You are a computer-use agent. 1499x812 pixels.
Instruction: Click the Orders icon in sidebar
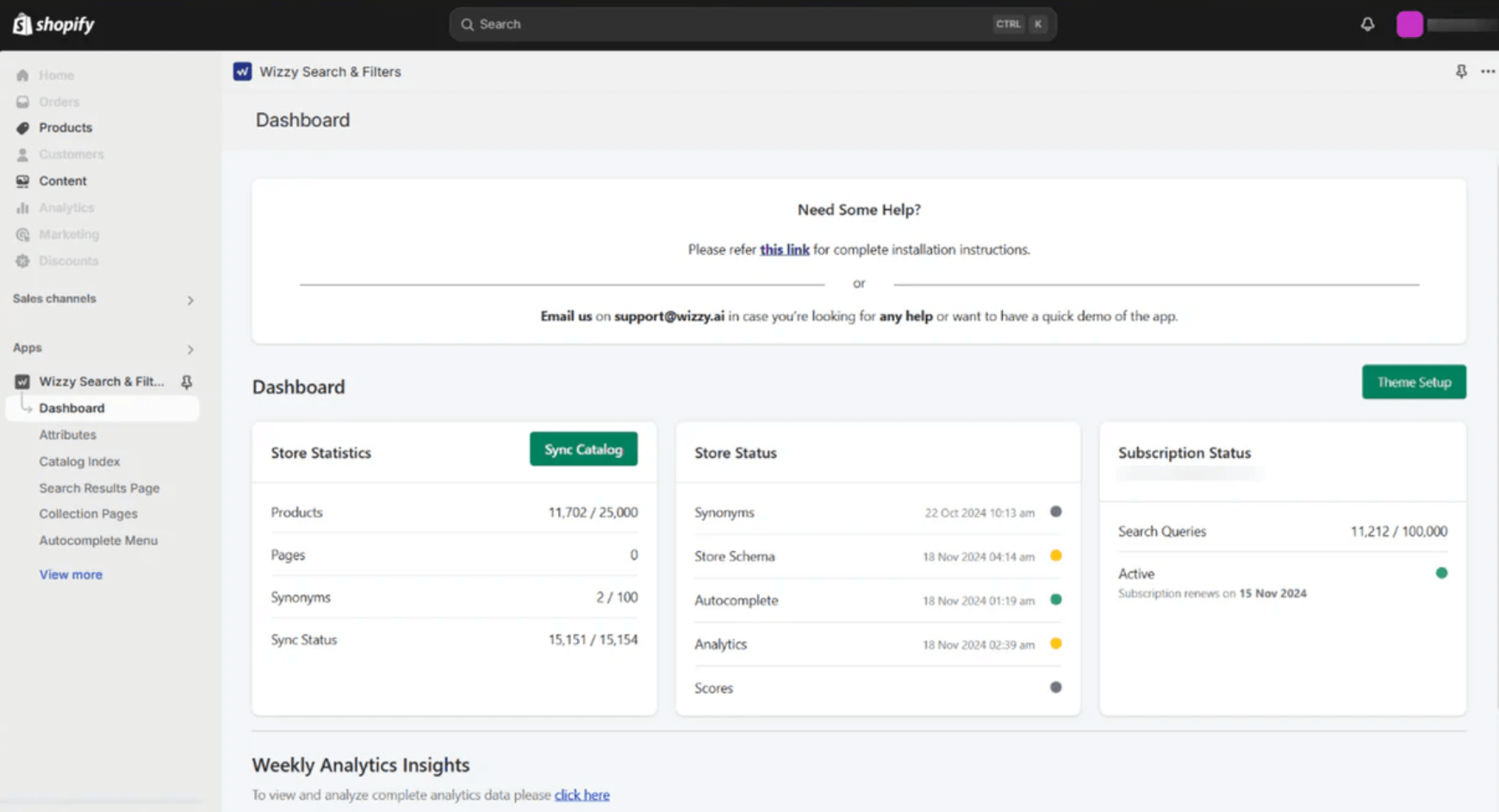22,102
